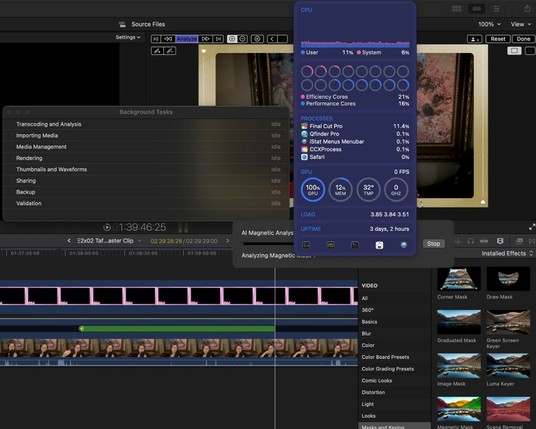
Task: Select the 360° effects category
Action: tap(367, 310)
